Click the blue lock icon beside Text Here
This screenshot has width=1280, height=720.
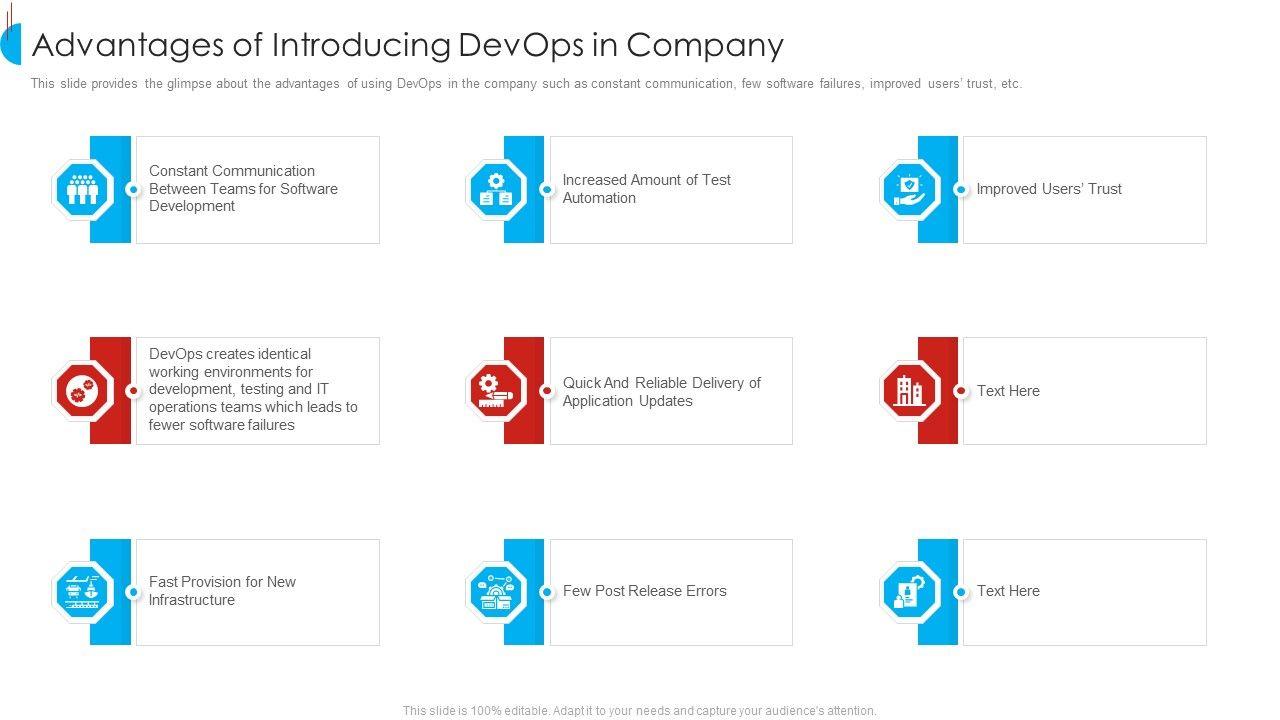click(910, 592)
